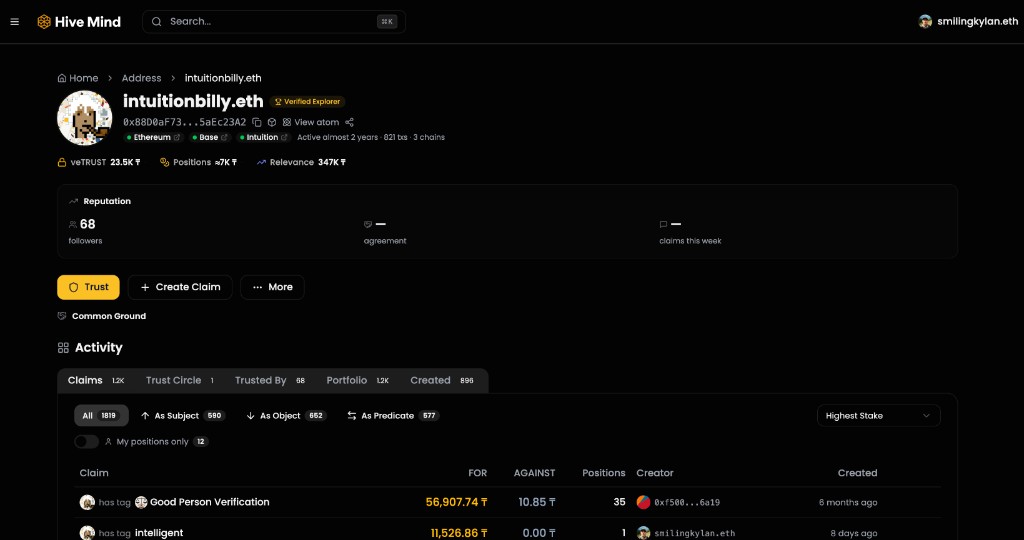Open the Base chain external link

[x=224, y=137]
